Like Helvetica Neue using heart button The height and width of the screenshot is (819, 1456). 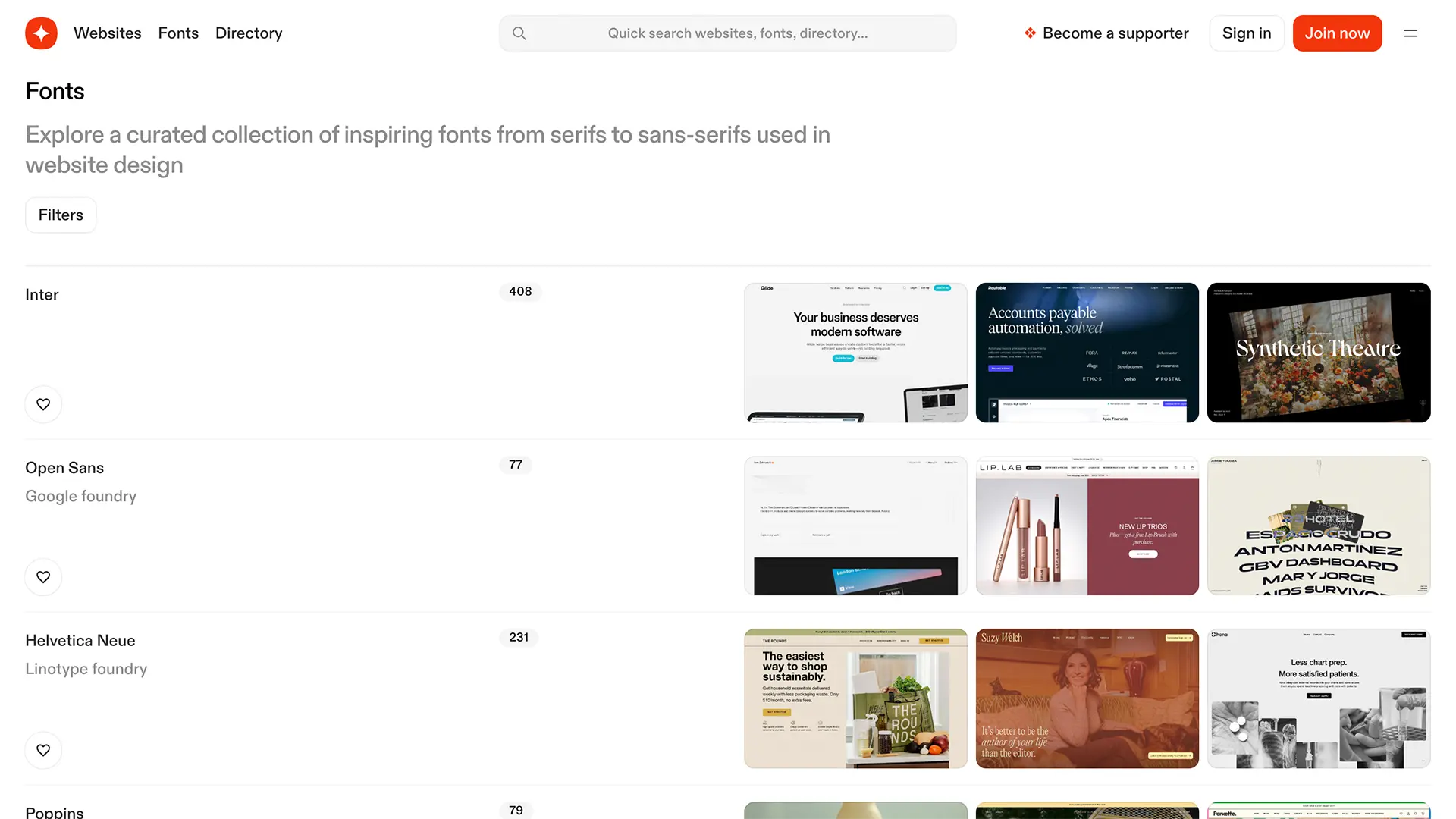pos(43,750)
